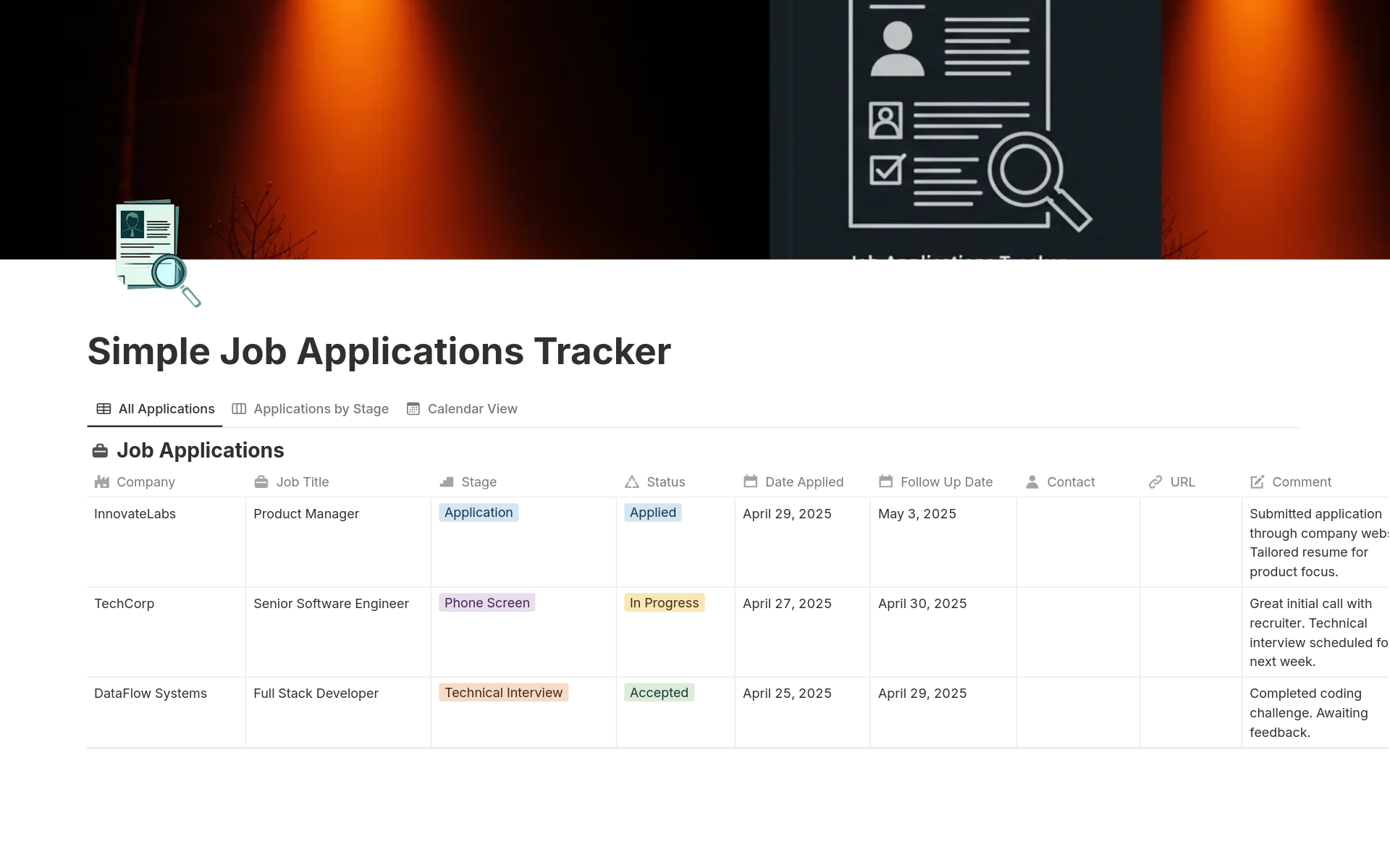Click the empty Contact cell for InnovateLabs

(x=1079, y=542)
